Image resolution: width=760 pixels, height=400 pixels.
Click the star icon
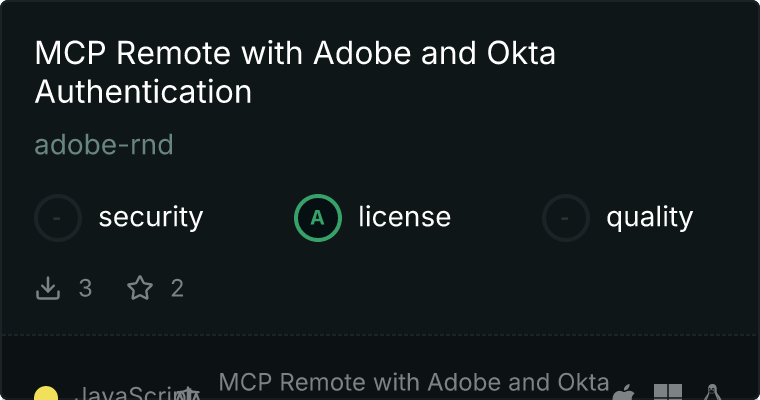pos(140,288)
